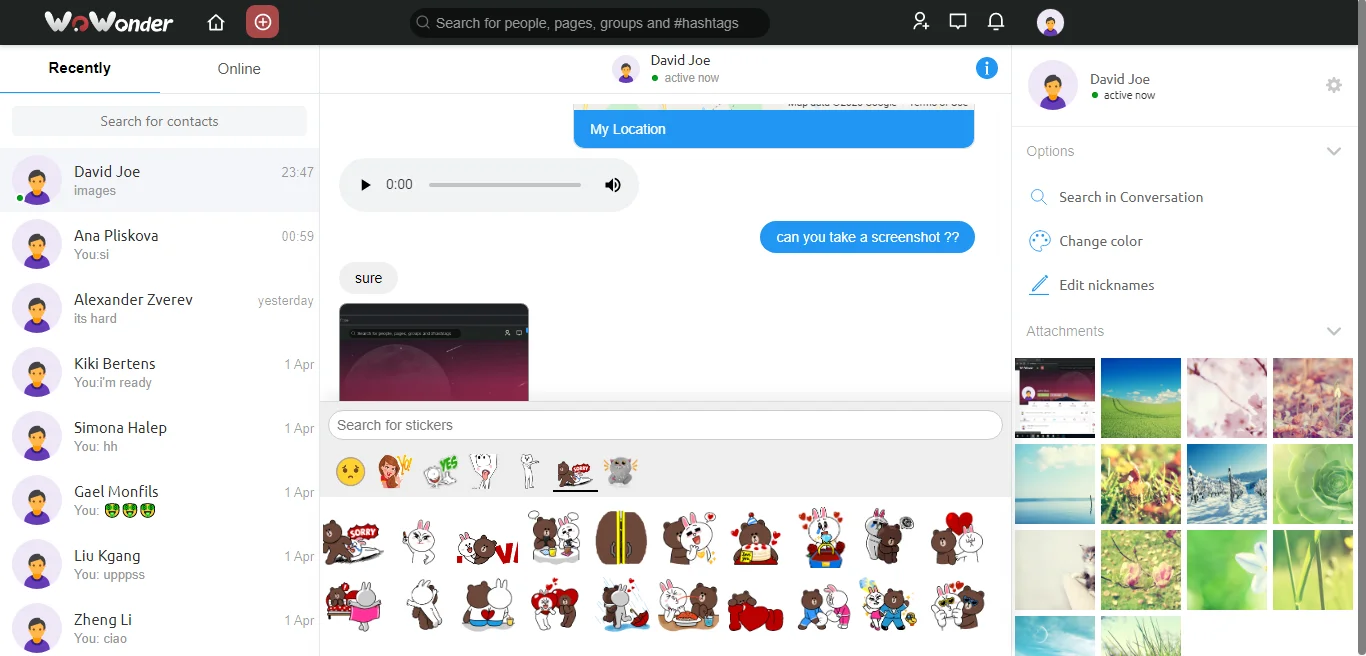Select the standing white figure sticker pack
The image size is (1366, 656).
[529, 471]
